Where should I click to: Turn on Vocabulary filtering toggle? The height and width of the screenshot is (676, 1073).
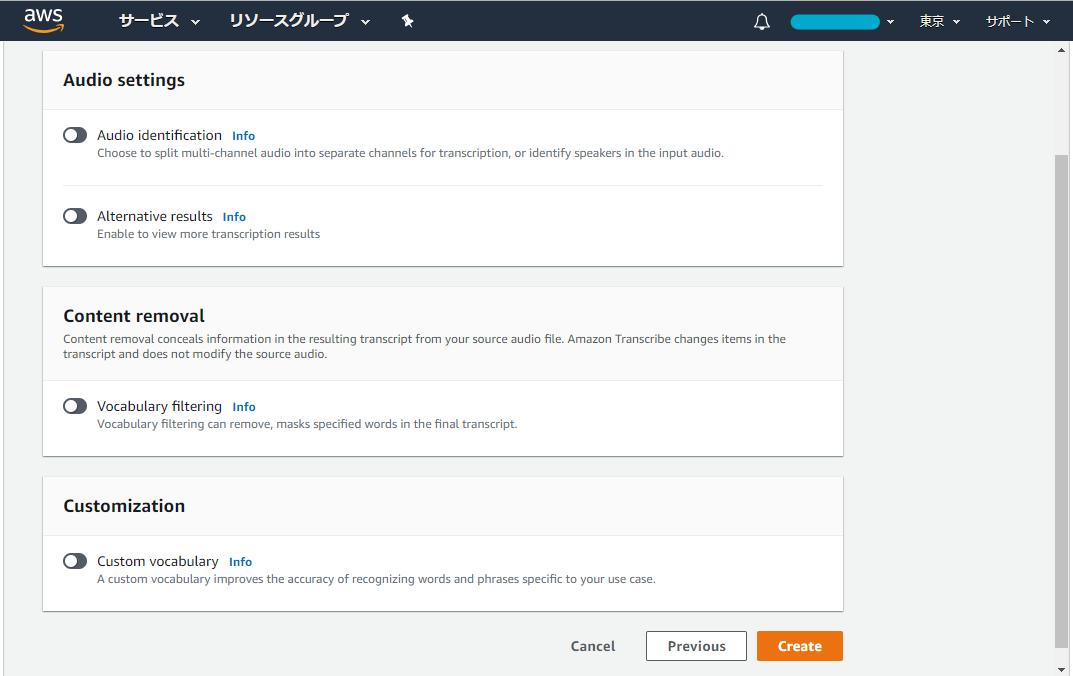[75, 406]
